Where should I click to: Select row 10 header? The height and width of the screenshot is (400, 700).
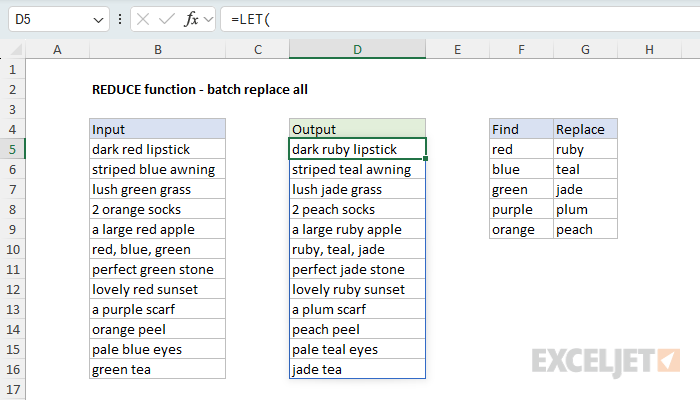[x=12, y=249]
